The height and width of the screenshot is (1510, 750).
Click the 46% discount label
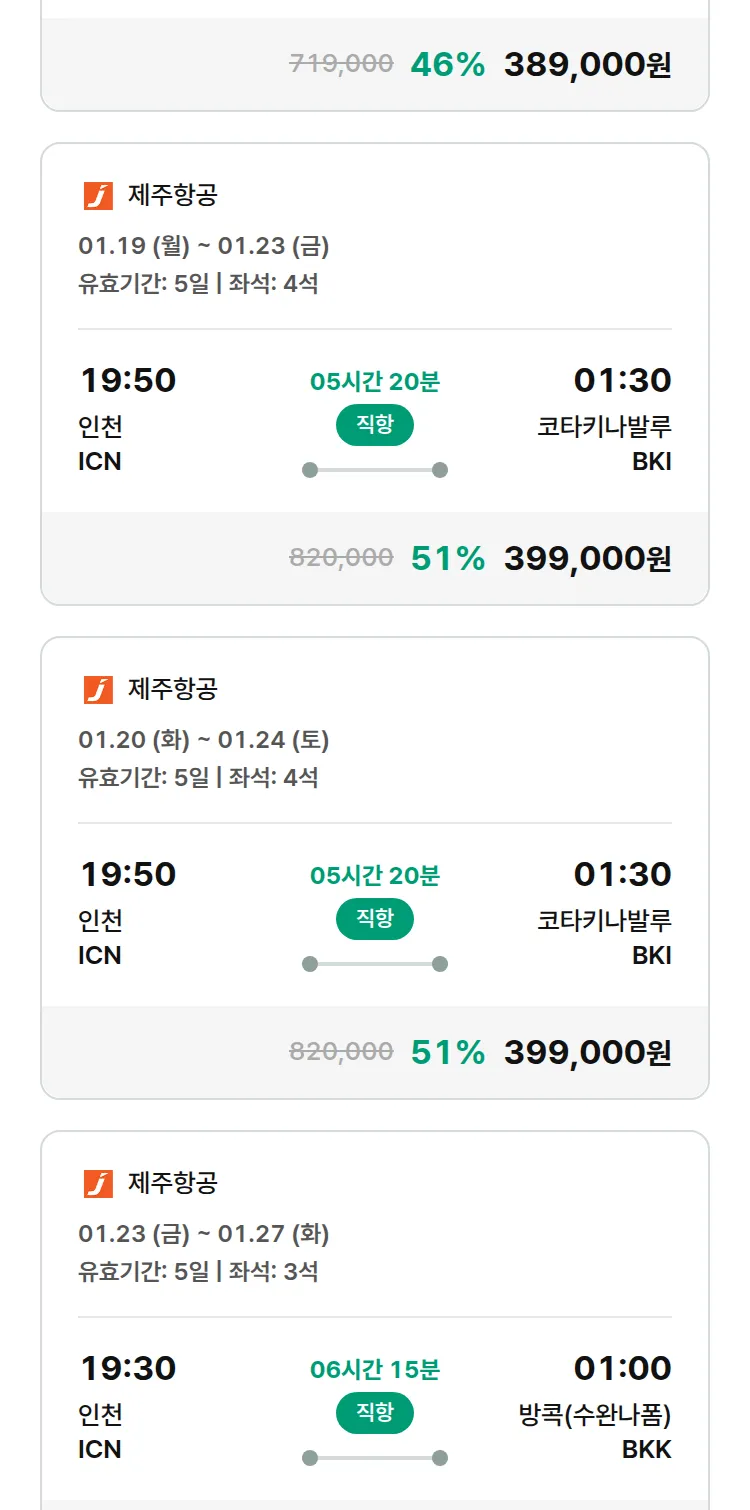pyautogui.click(x=447, y=65)
